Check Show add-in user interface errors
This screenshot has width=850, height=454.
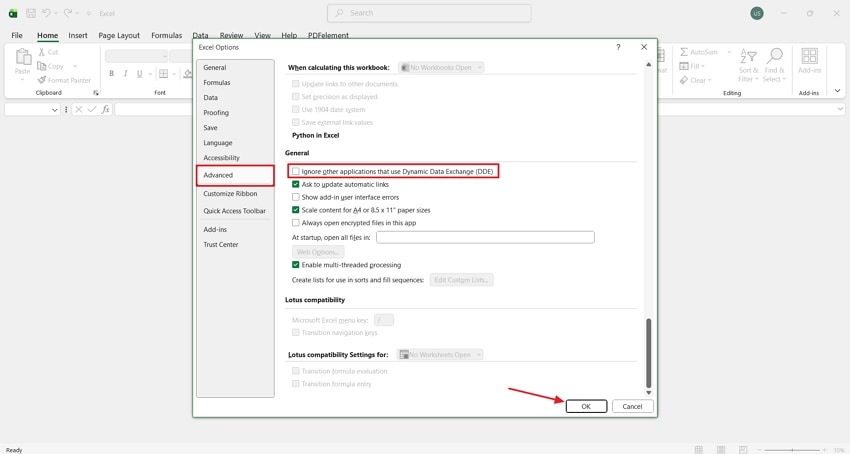pyautogui.click(x=295, y=197)
